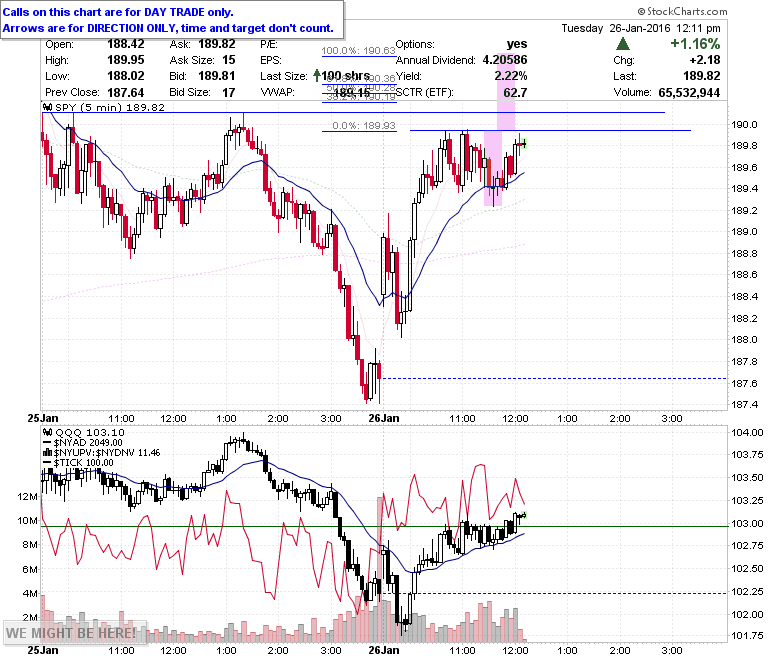The height and width of the screenshot is (659, 780).
Task: Click the 187.6 price axis label
Action: tap(744, 383)
